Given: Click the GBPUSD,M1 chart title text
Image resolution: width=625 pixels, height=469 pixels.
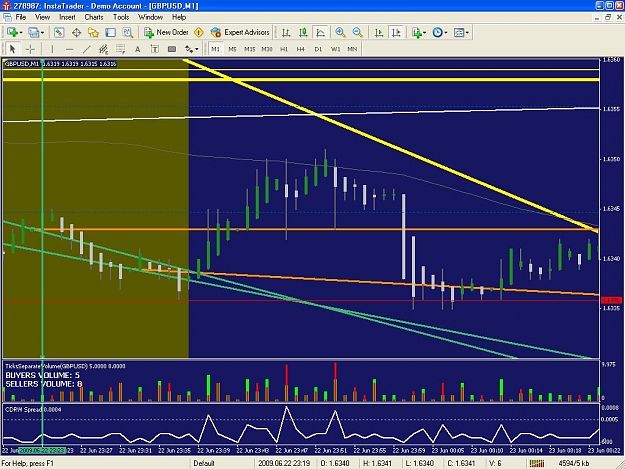Looking at the screenshot, I should pos(22,64).
